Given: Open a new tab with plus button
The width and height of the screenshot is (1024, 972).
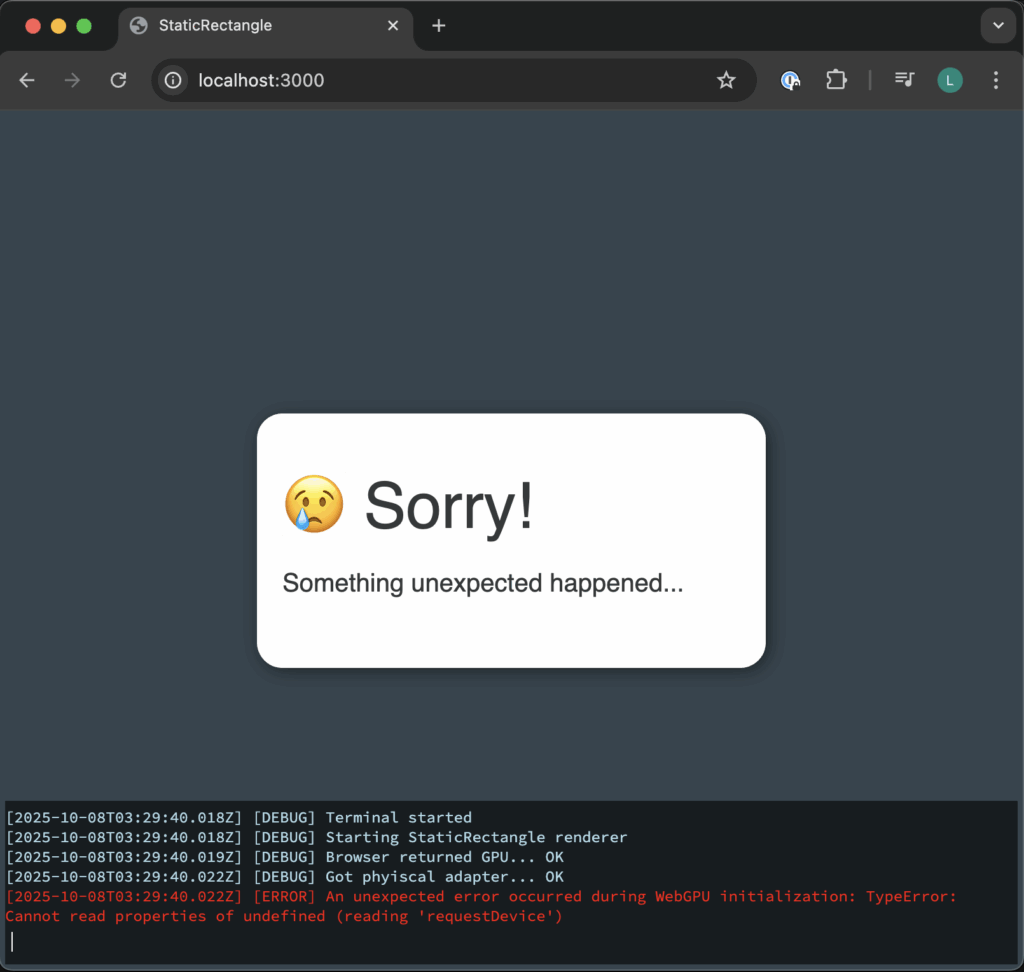Looking at the screenshot, I should point(438,25).
